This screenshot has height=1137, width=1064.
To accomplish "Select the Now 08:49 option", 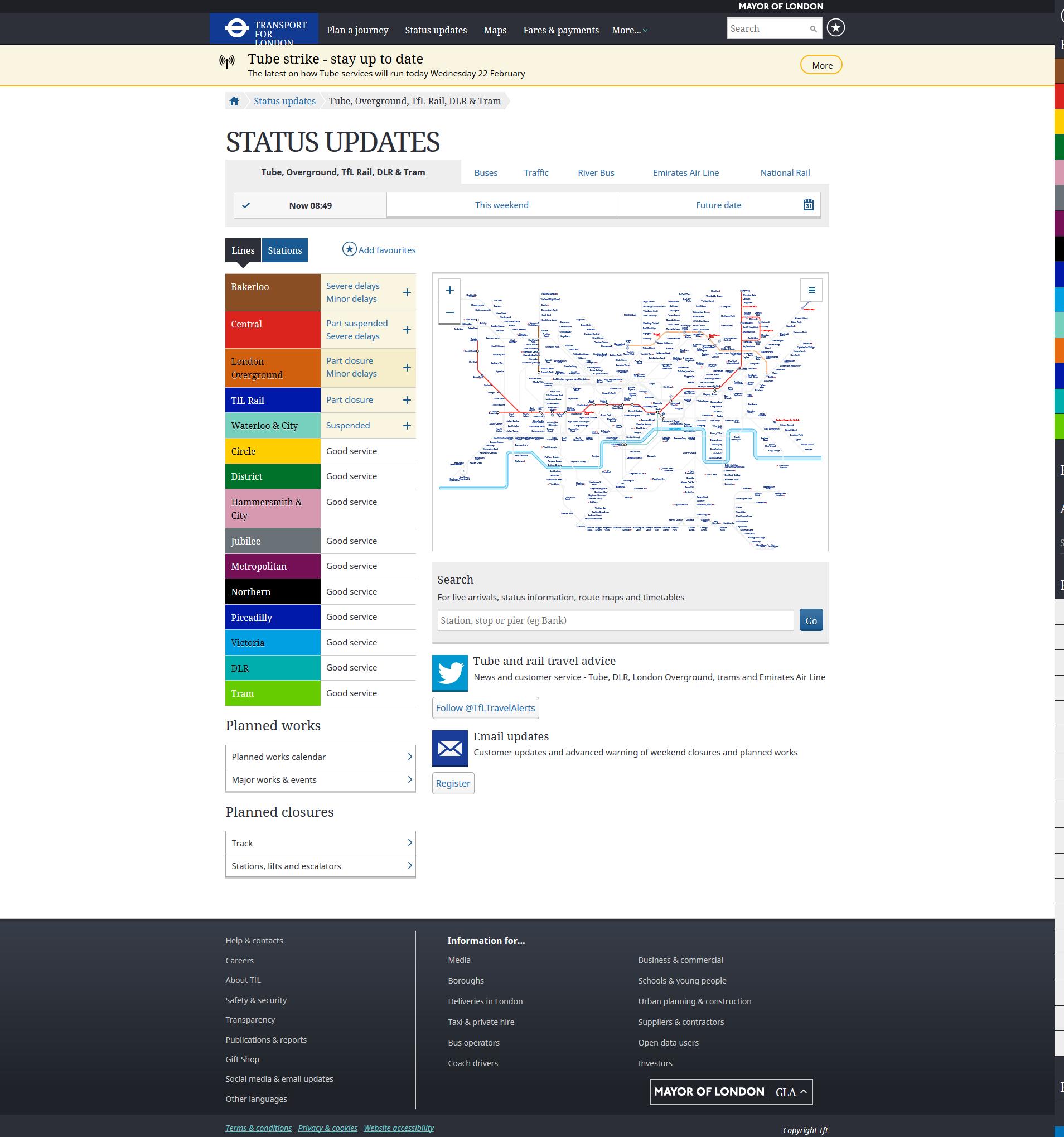I will 310,205.
